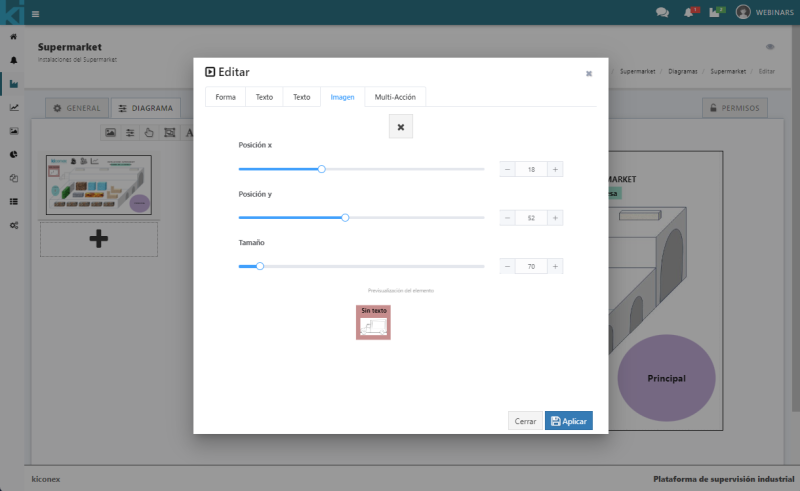
Task: Select the hand pointer tool in diagram toolbar
Action: point(149,133)
